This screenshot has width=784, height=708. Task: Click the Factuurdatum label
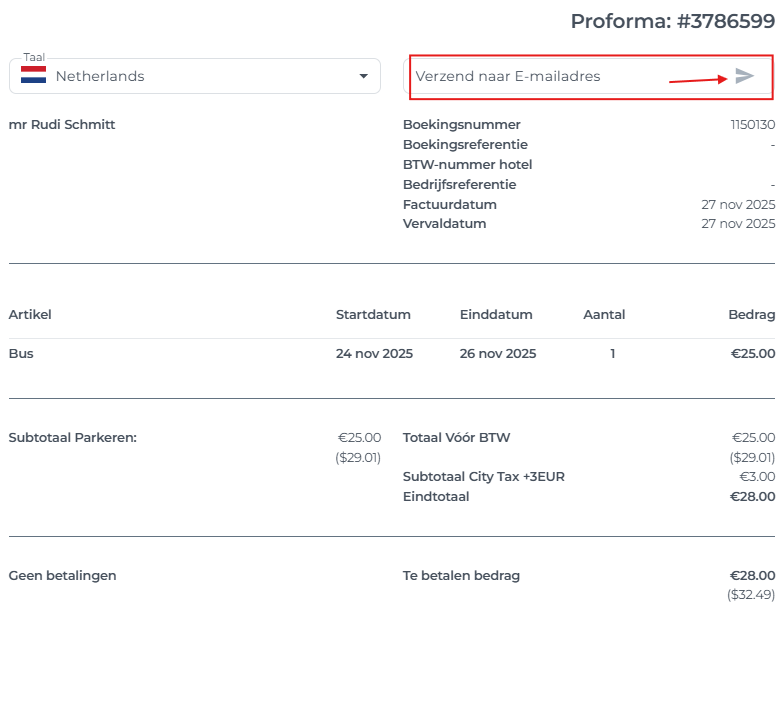click(x=449, y=204)
